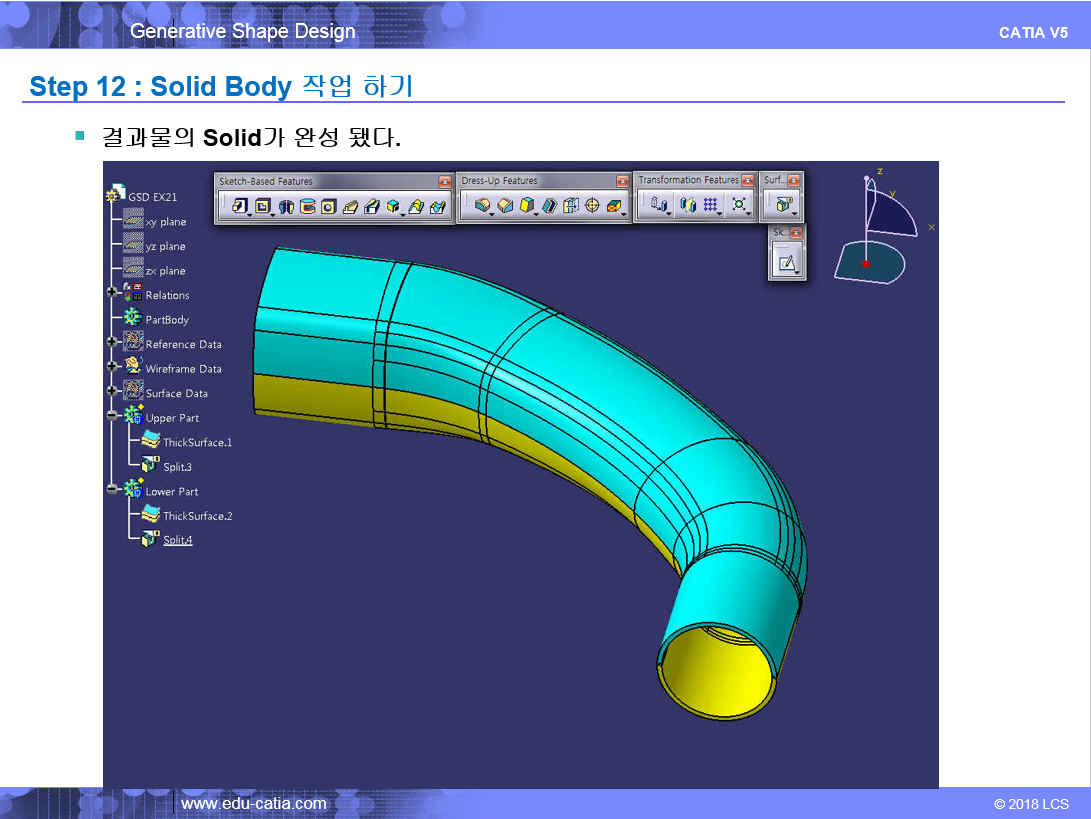Select the Shaft tool icon
The width and height of the screenshot is (1091, 819).
(x=285, y=206)
